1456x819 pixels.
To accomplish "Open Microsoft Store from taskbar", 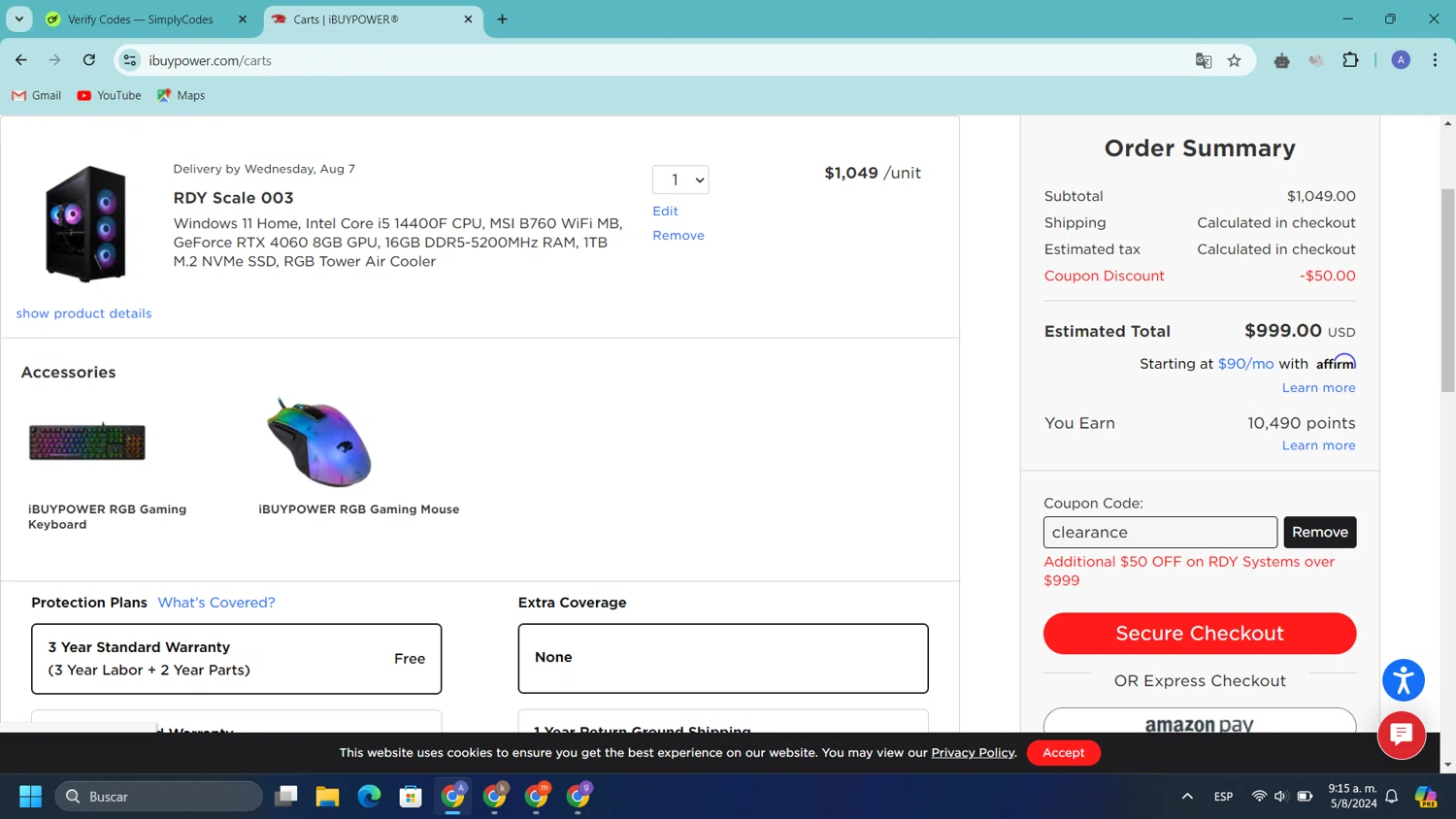I will [411, 797].
